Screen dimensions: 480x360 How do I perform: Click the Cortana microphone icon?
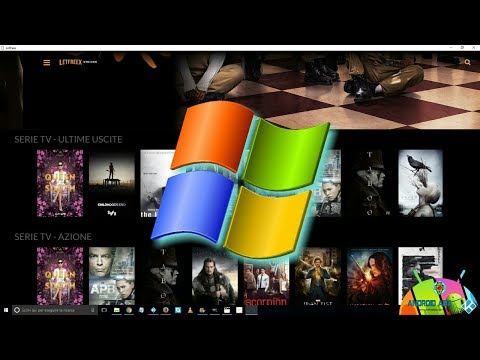pyautogui.click(x=92, y=310)
